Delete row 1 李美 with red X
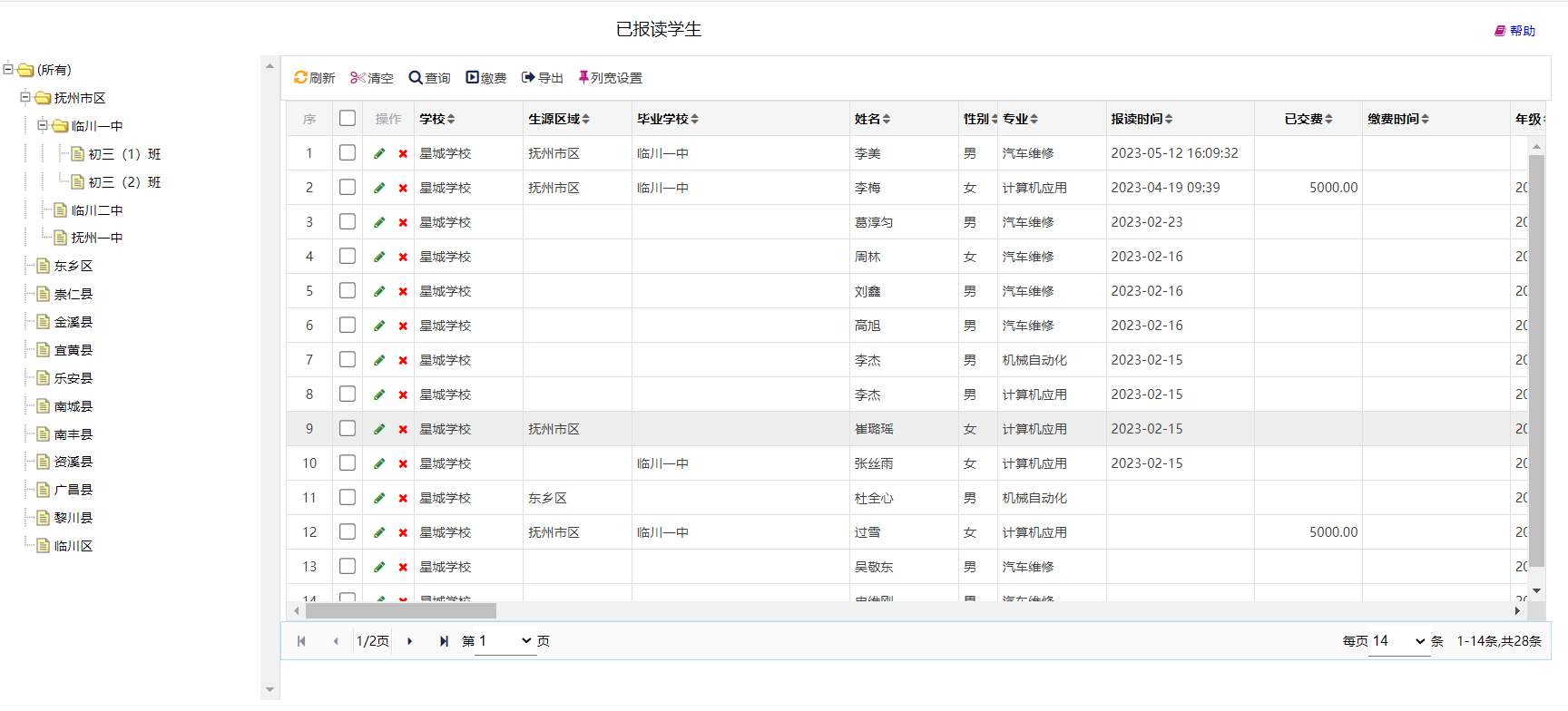Screen dimensions: 1568x711 click(x=403, y=154)
